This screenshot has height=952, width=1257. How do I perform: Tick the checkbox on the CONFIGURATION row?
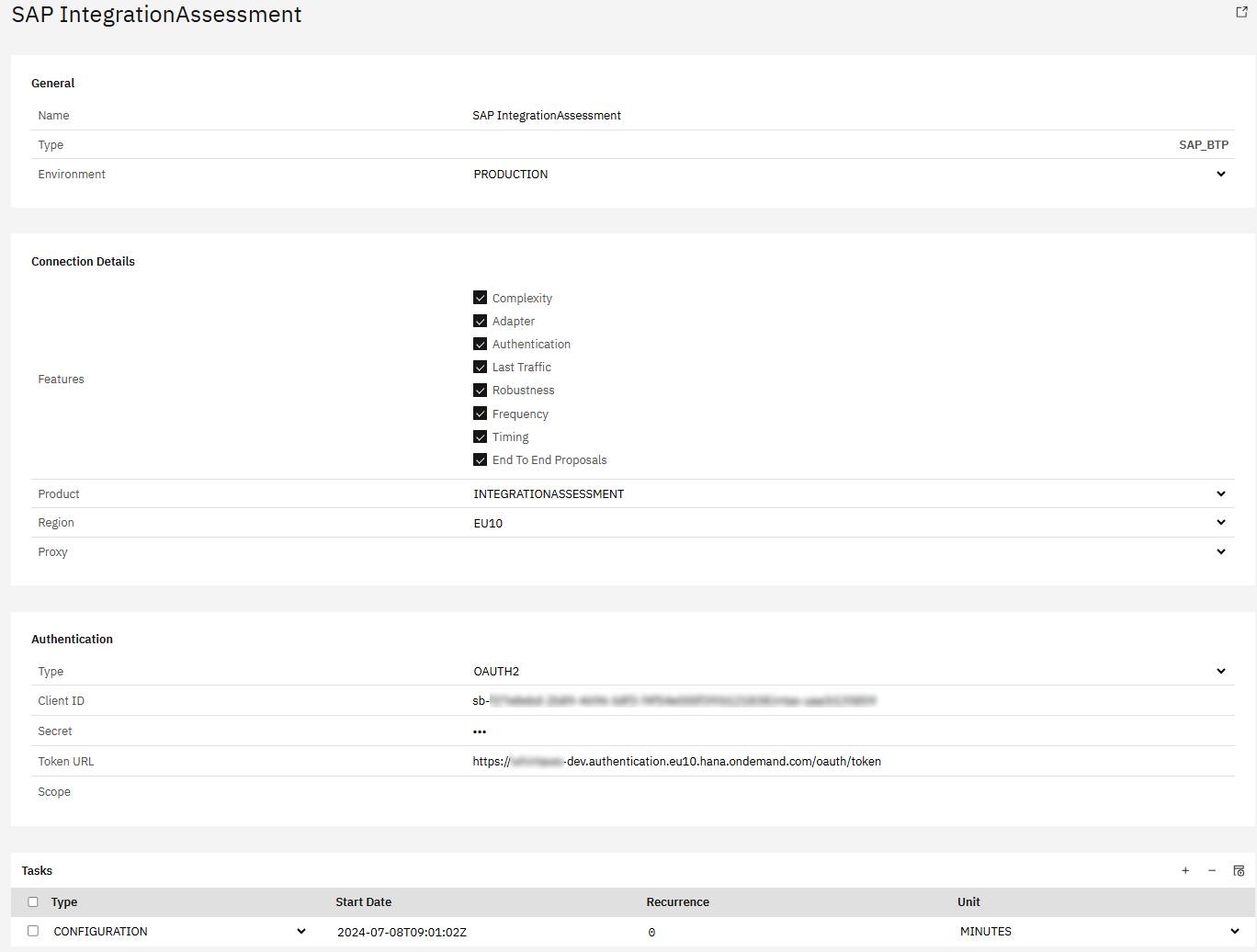click(x=33, y=931)
